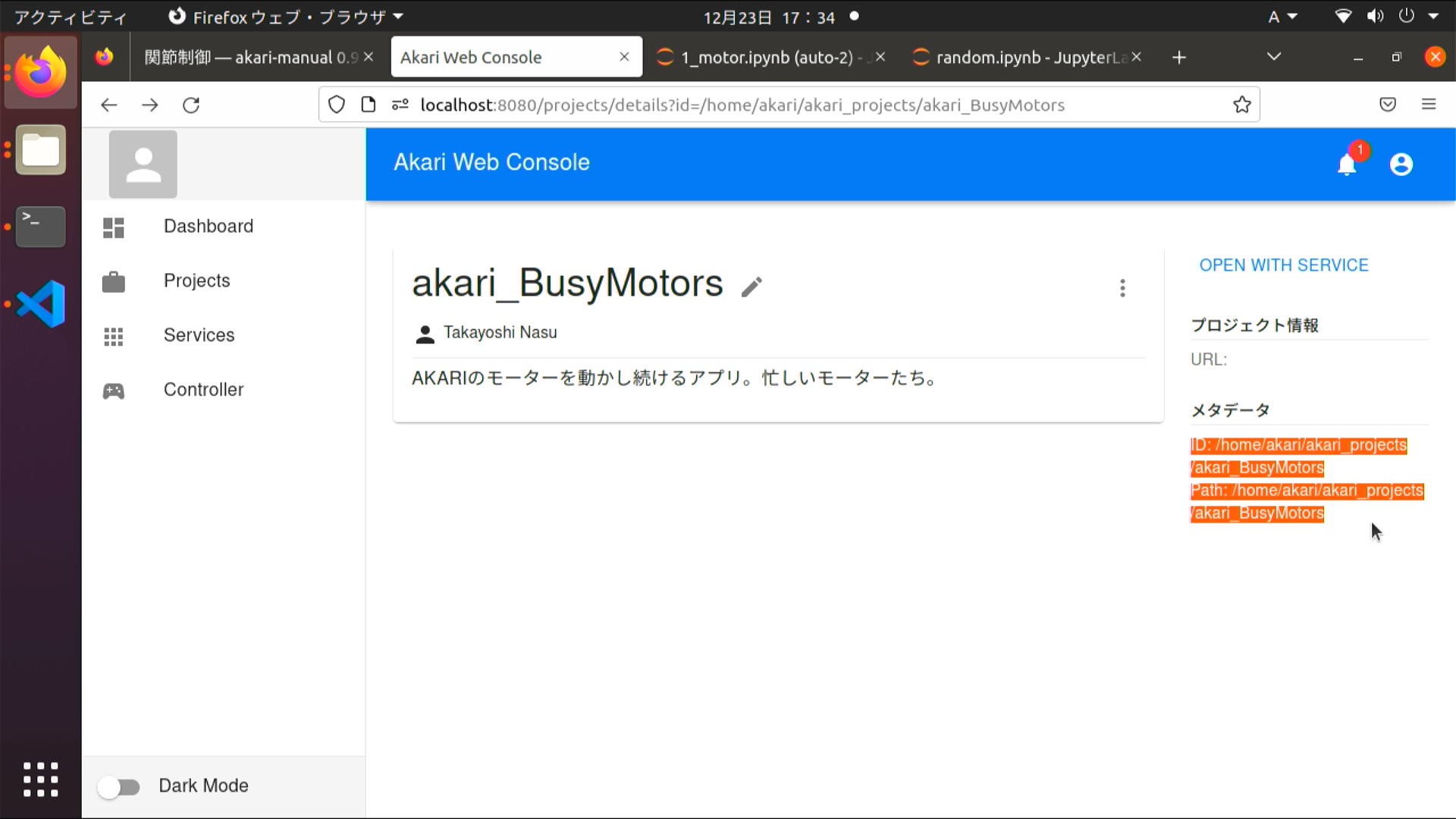Switch to the random.ipynb JupyterLab tab
Image resolution: width=1456 pixels, height=819 pixels.
[1016, 56]
